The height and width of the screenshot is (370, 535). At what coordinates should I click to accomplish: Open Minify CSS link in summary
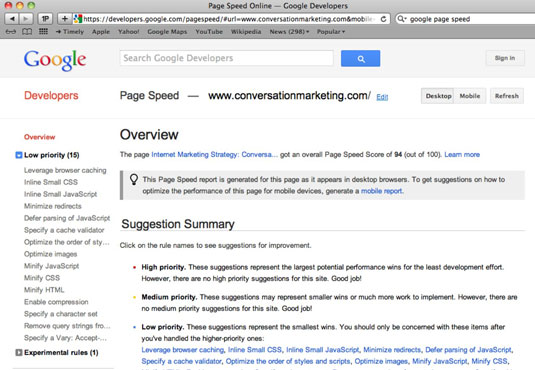pyautogui.click(x=489, y=361)
